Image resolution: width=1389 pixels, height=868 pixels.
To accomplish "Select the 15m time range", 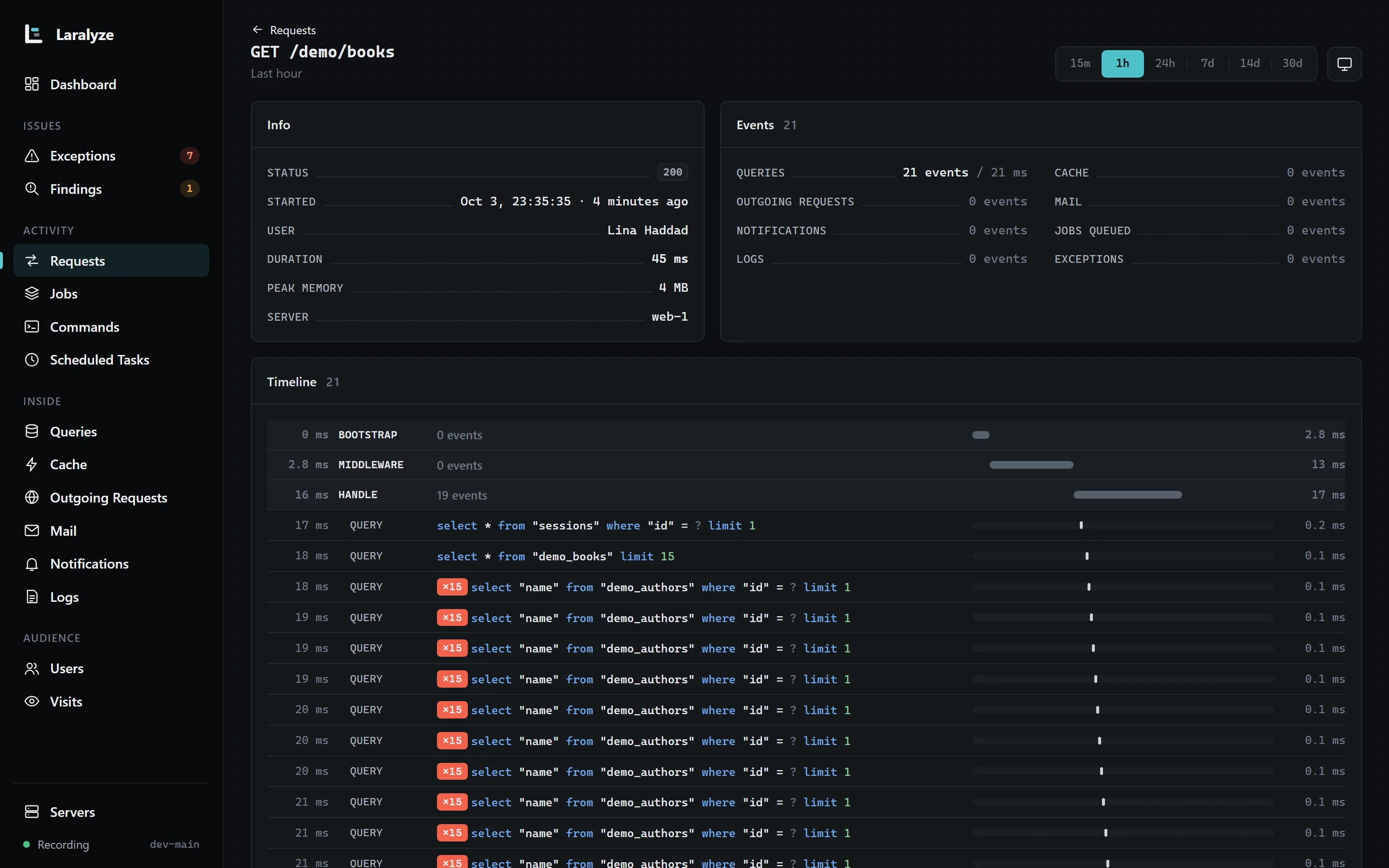I will [x=1080, y=63].
